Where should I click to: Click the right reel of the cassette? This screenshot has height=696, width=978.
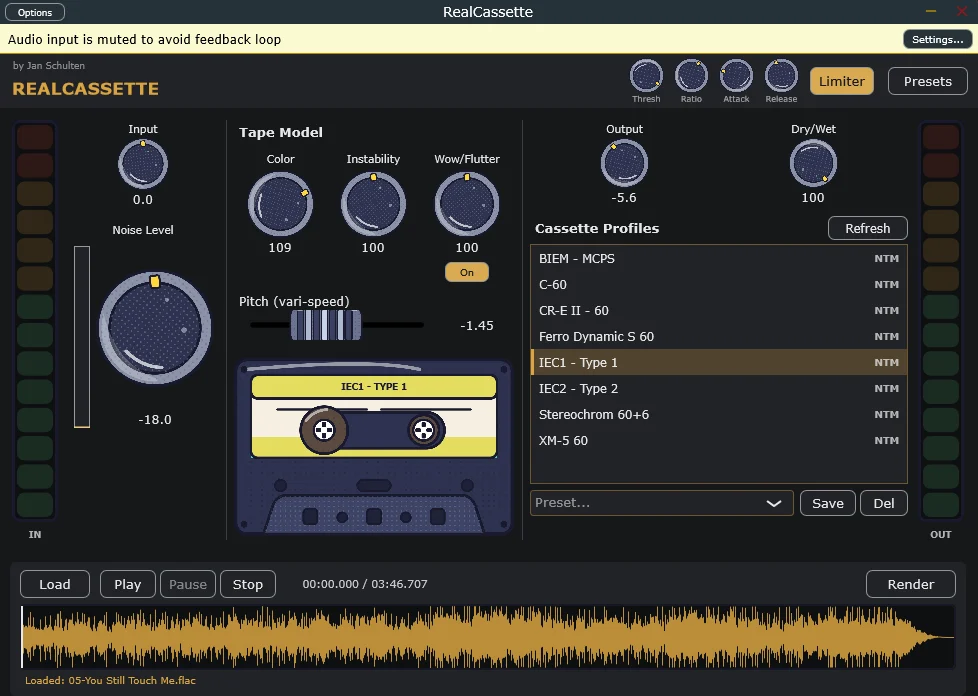coord(424,430)
